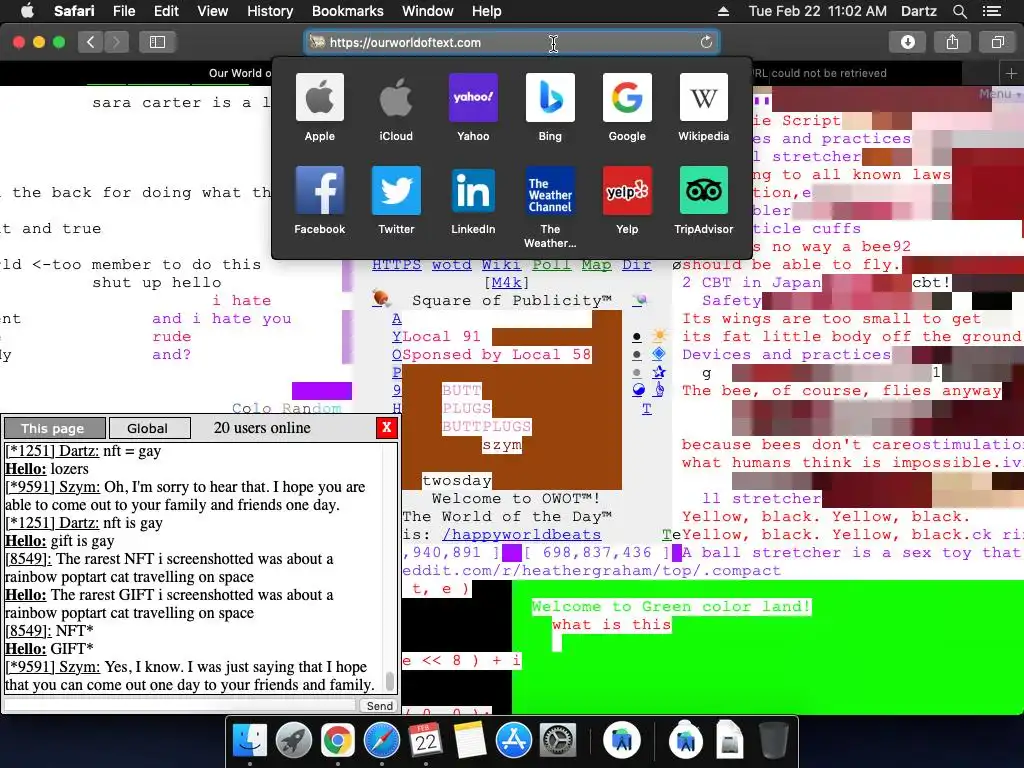
Task: Close the chat panel with red X
Action: (387, 428)
